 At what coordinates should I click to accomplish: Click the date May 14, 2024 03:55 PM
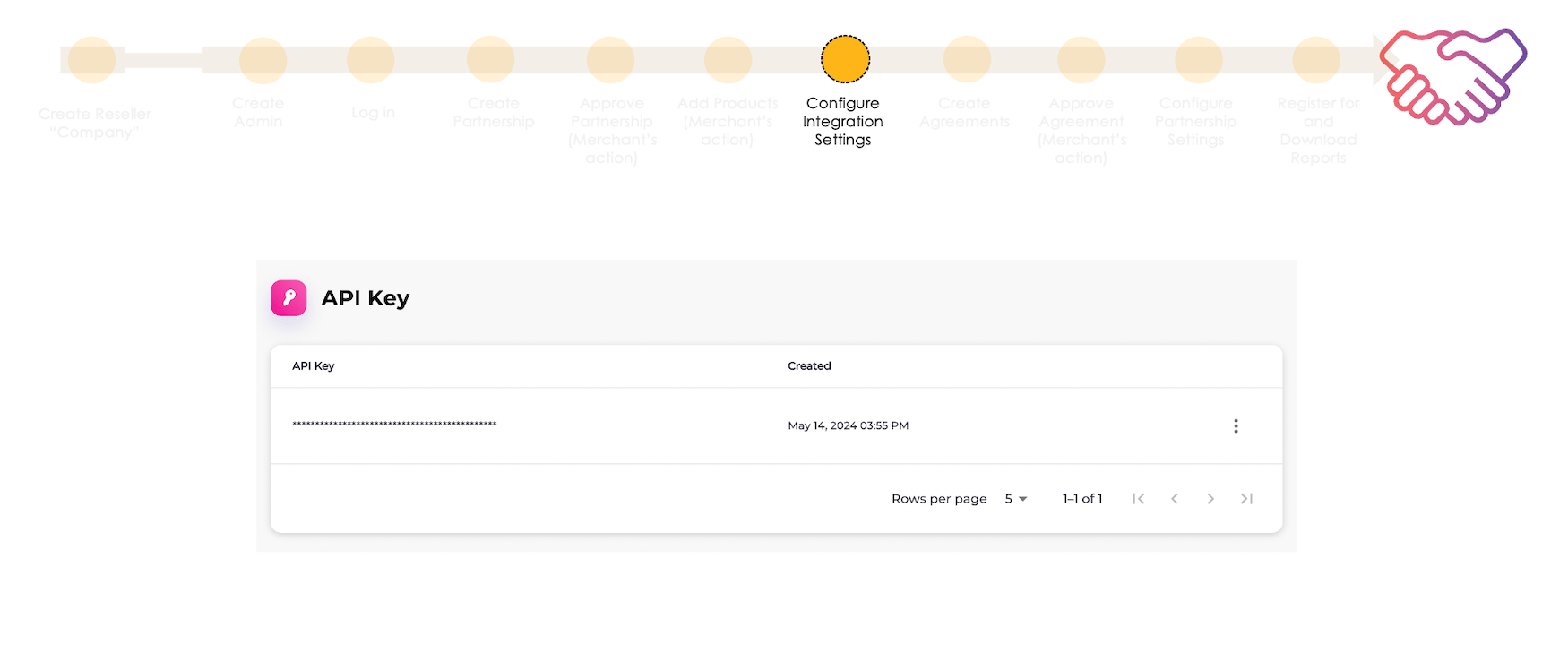click(849, 426)
